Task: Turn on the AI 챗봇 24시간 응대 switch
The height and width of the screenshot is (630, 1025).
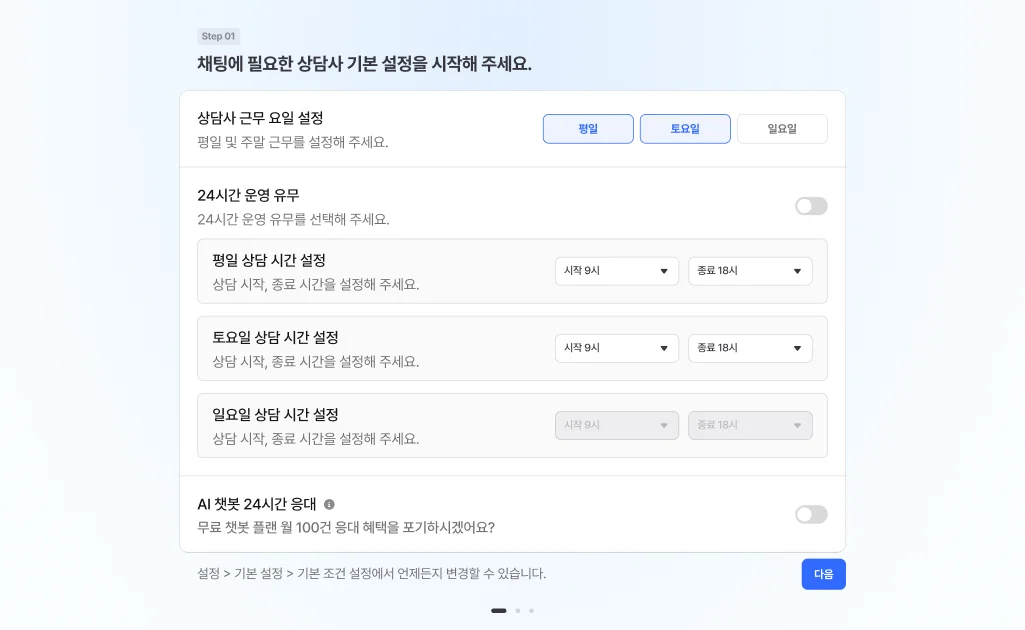Action: click(811, 513)
